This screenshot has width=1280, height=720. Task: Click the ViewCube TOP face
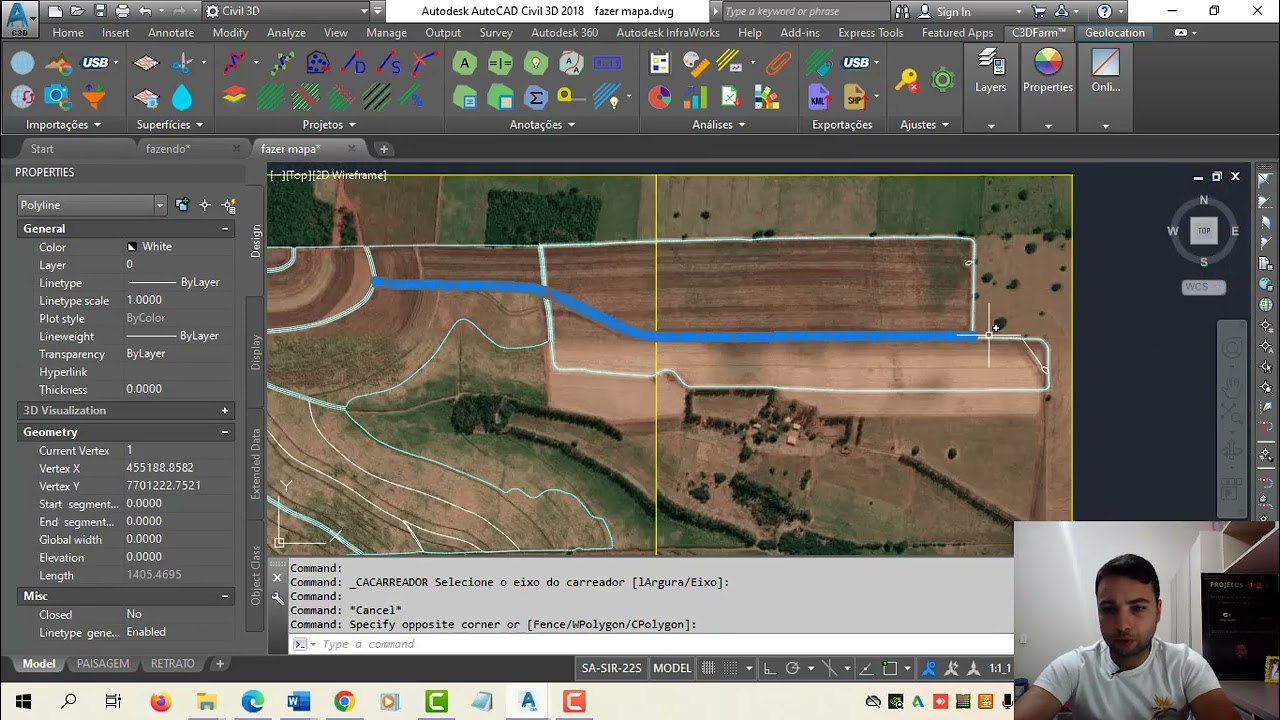[x=1204, y=231]
